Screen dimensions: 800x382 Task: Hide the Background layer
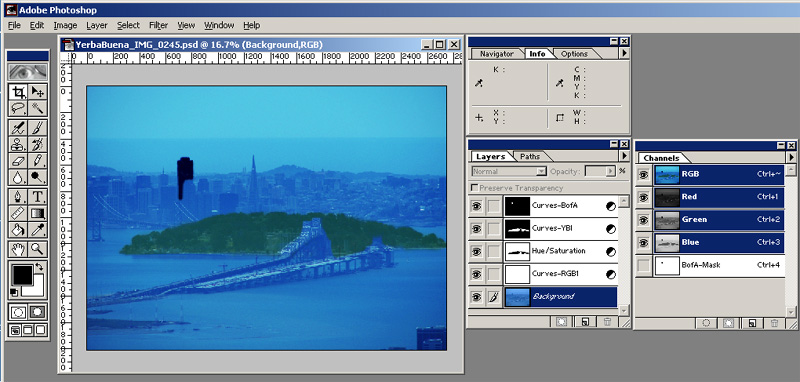click(477, 297)
